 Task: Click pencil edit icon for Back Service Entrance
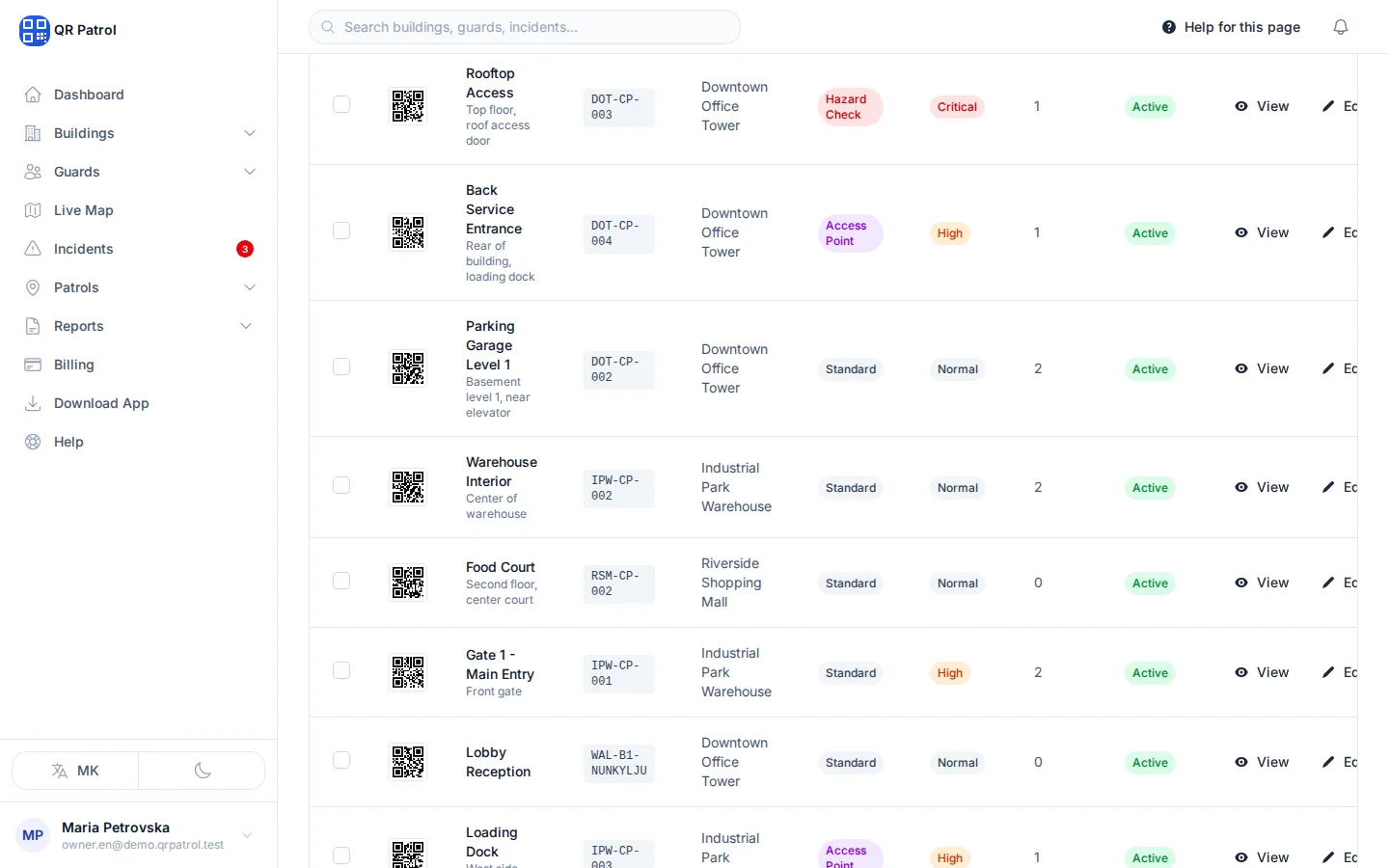(x=1328, y=232)
